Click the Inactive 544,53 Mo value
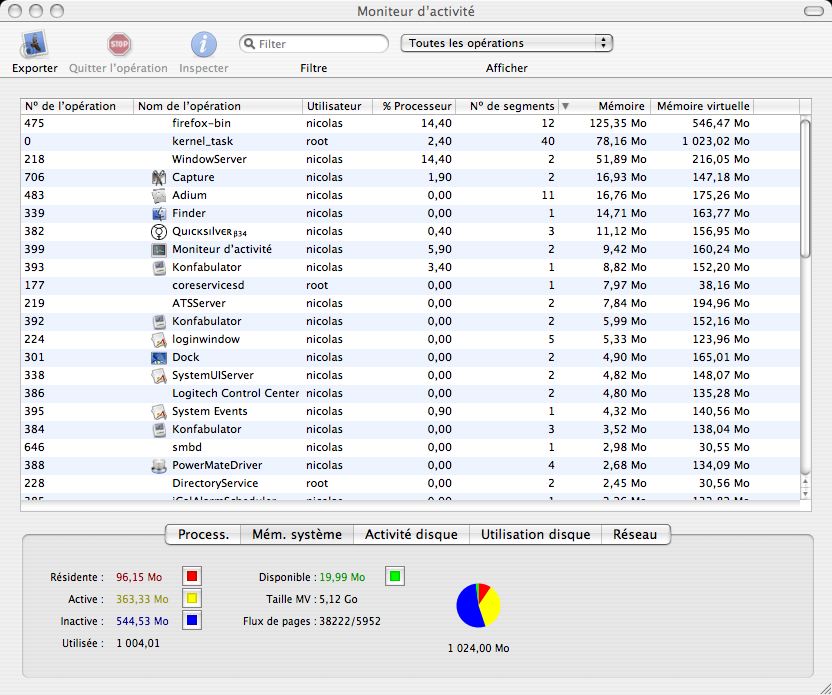 pos(142,621)
